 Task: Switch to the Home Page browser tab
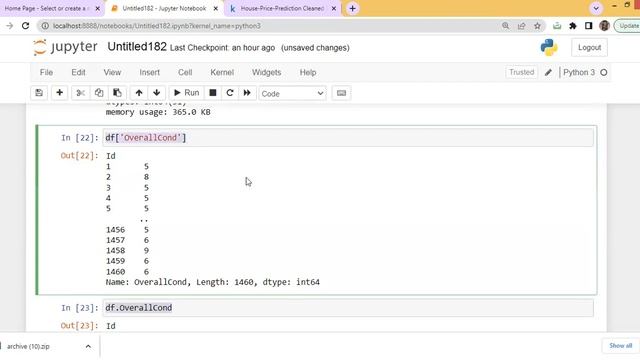tap(47, 8)
